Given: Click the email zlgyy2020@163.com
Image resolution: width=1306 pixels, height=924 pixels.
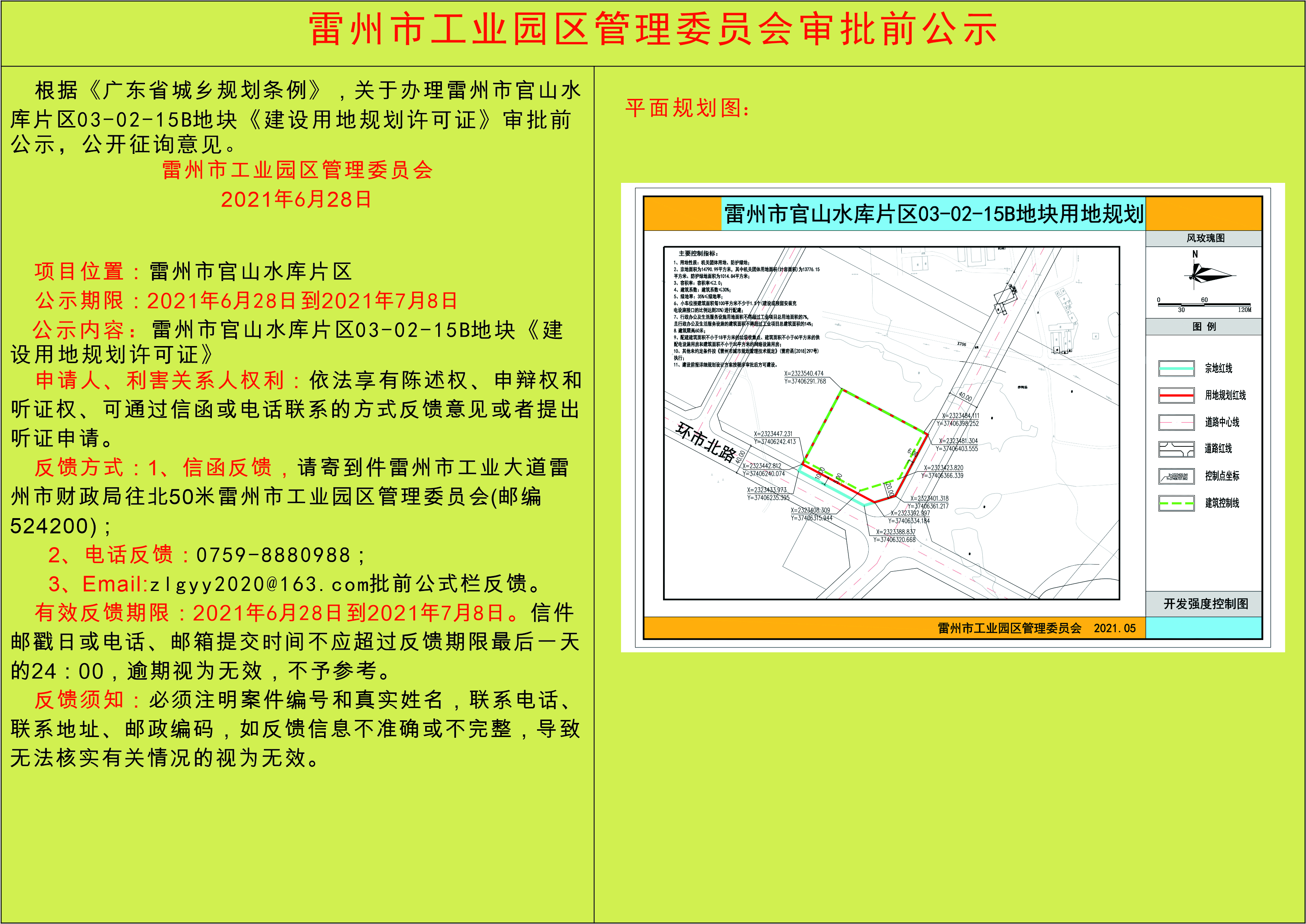Looking at the screenshot, I should tap(259, 584).
